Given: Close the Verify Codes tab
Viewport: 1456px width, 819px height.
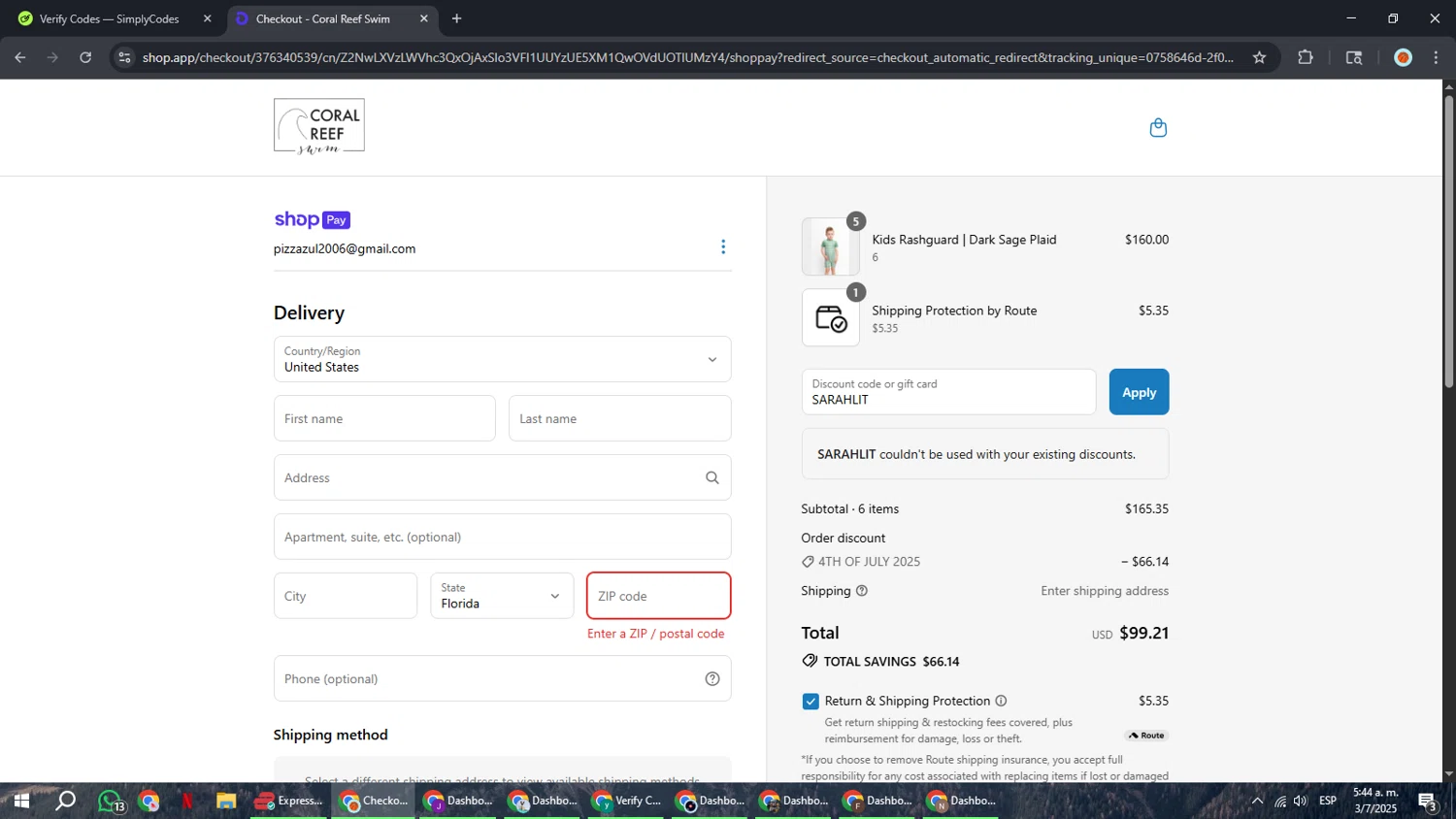Looking at the screenshot, I should (207, 18).
